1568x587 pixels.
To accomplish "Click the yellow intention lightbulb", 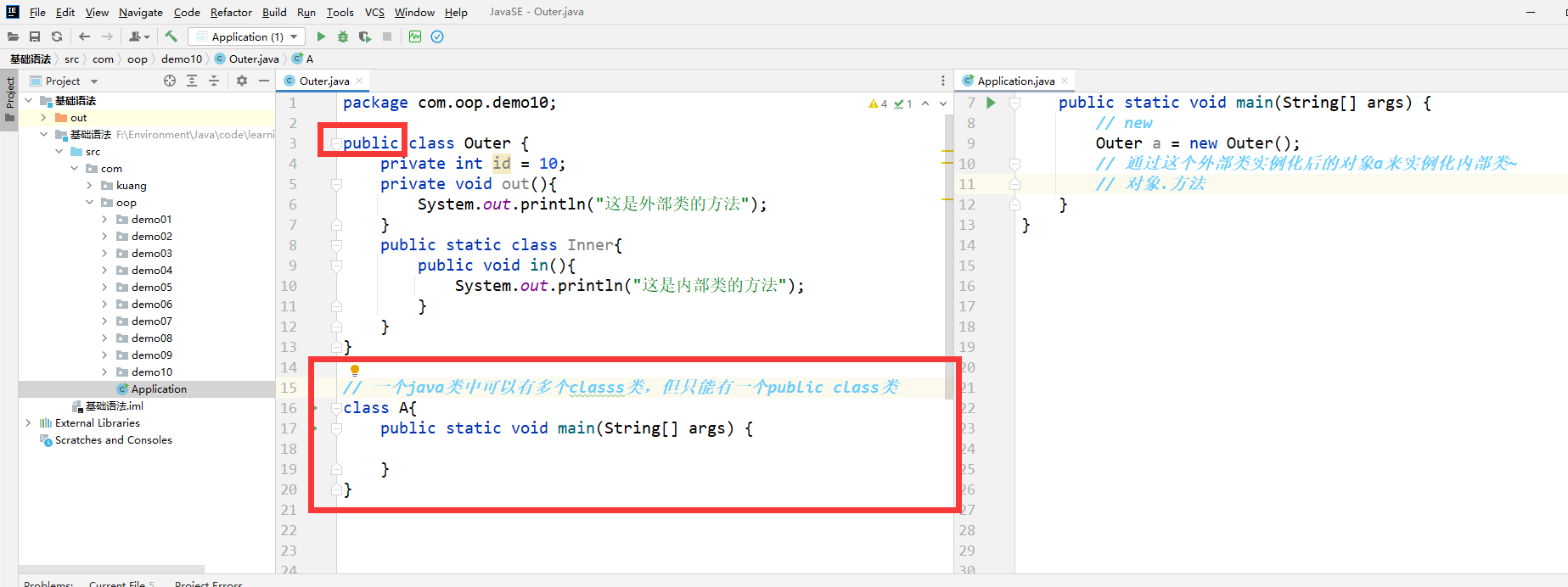I will click(355, 370).
